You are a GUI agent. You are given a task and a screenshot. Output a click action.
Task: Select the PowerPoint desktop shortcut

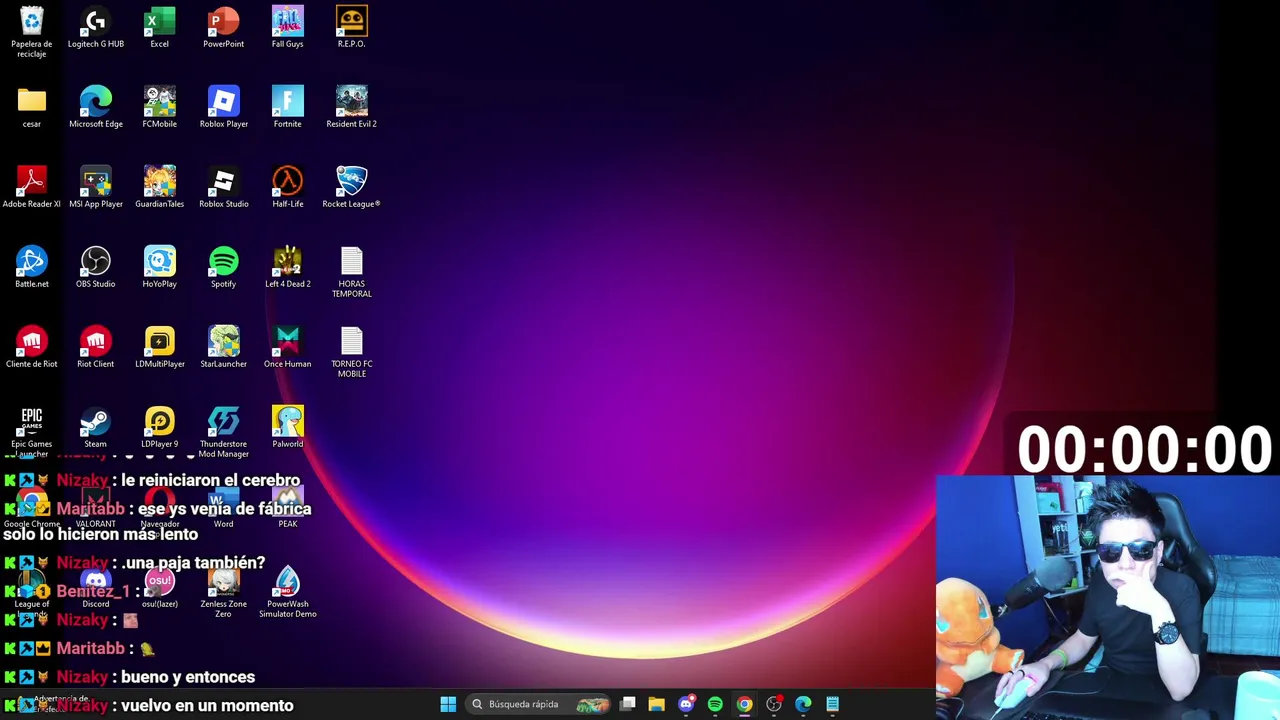tap(224, 28)
